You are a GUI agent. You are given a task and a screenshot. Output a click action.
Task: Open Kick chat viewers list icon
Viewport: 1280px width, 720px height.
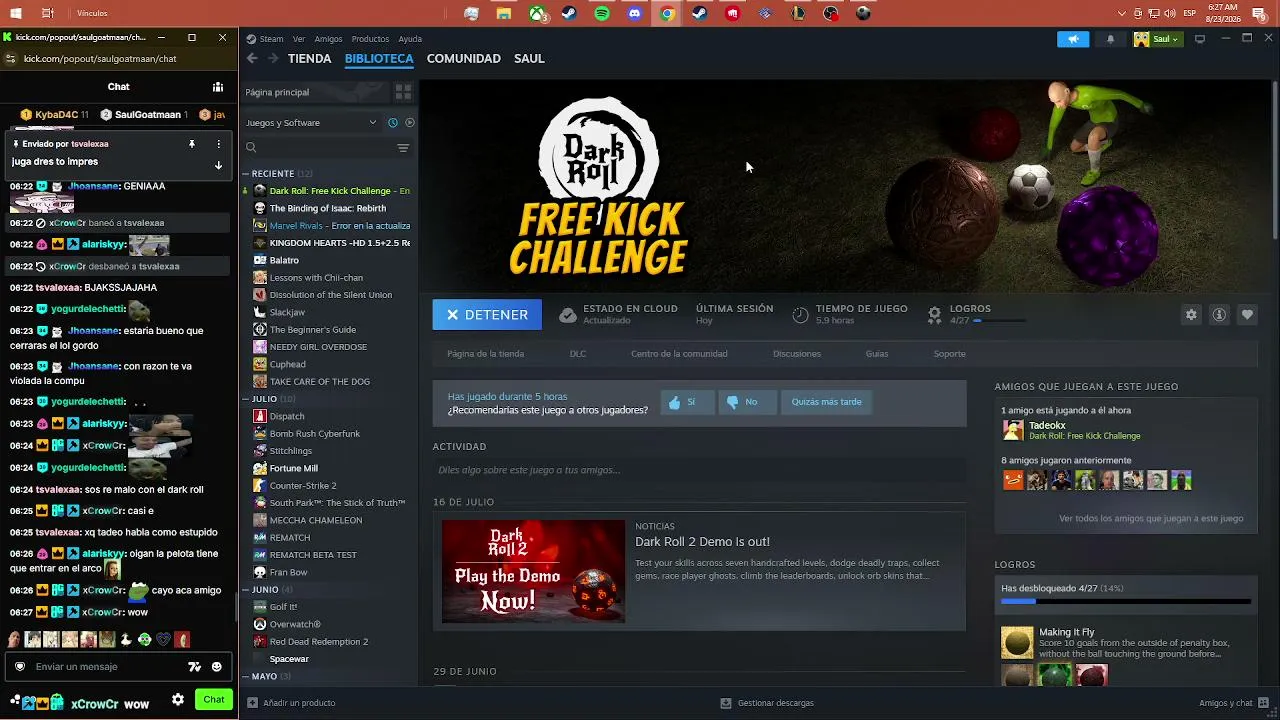tap(217, 87)
